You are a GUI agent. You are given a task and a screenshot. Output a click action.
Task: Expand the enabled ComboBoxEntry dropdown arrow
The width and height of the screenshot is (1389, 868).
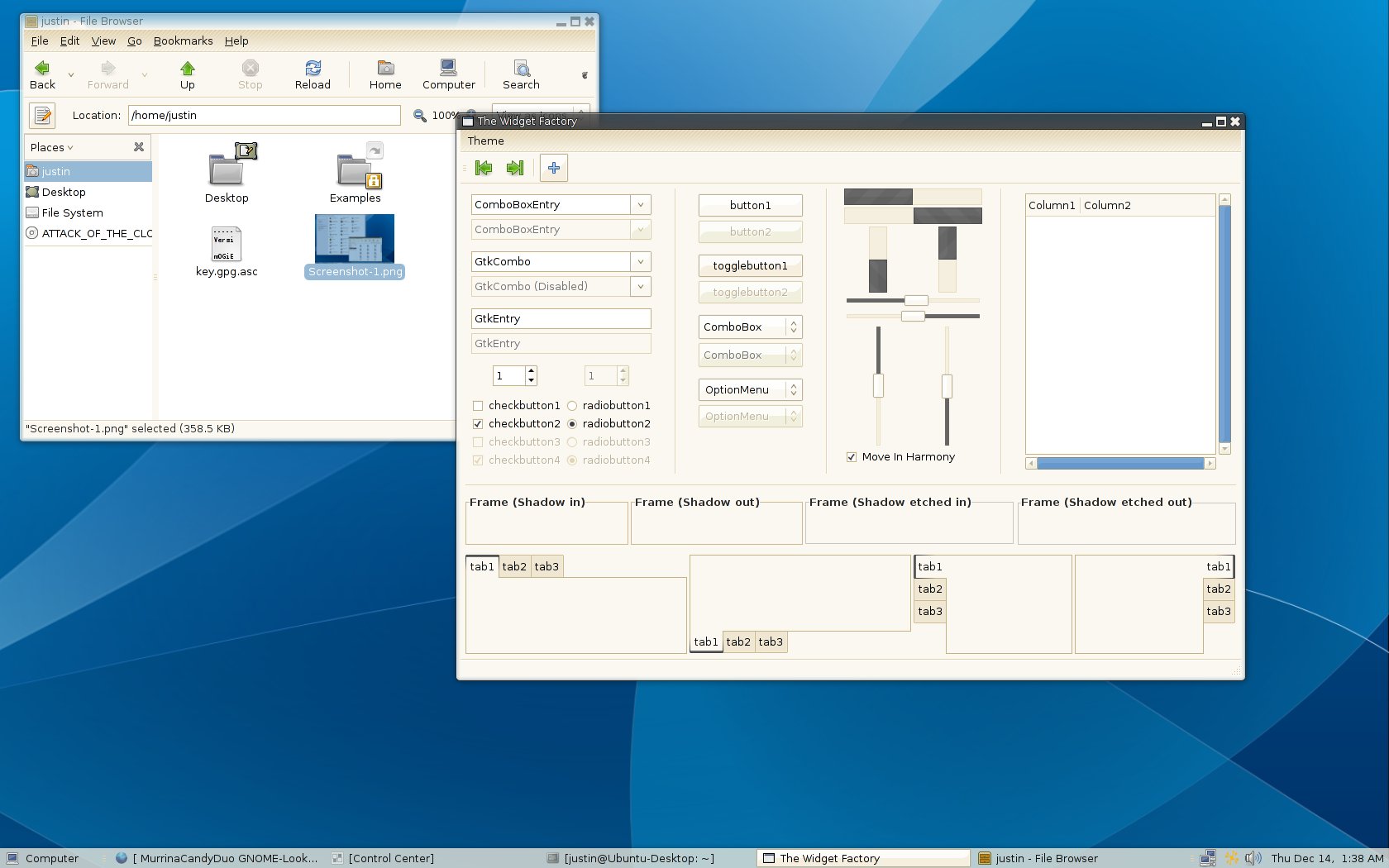[641, 204]
